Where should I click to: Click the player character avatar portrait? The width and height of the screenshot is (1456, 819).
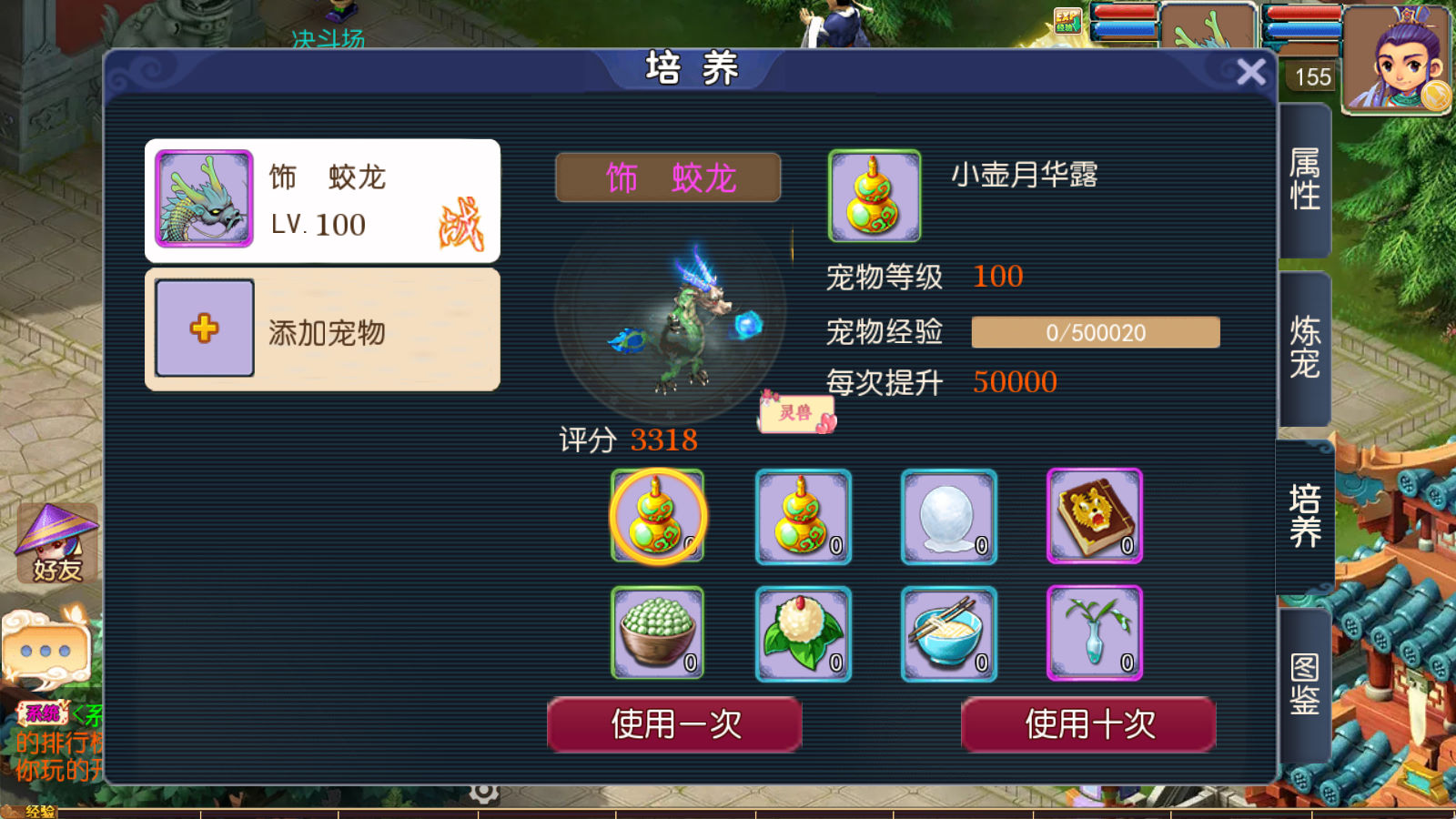1397,58
